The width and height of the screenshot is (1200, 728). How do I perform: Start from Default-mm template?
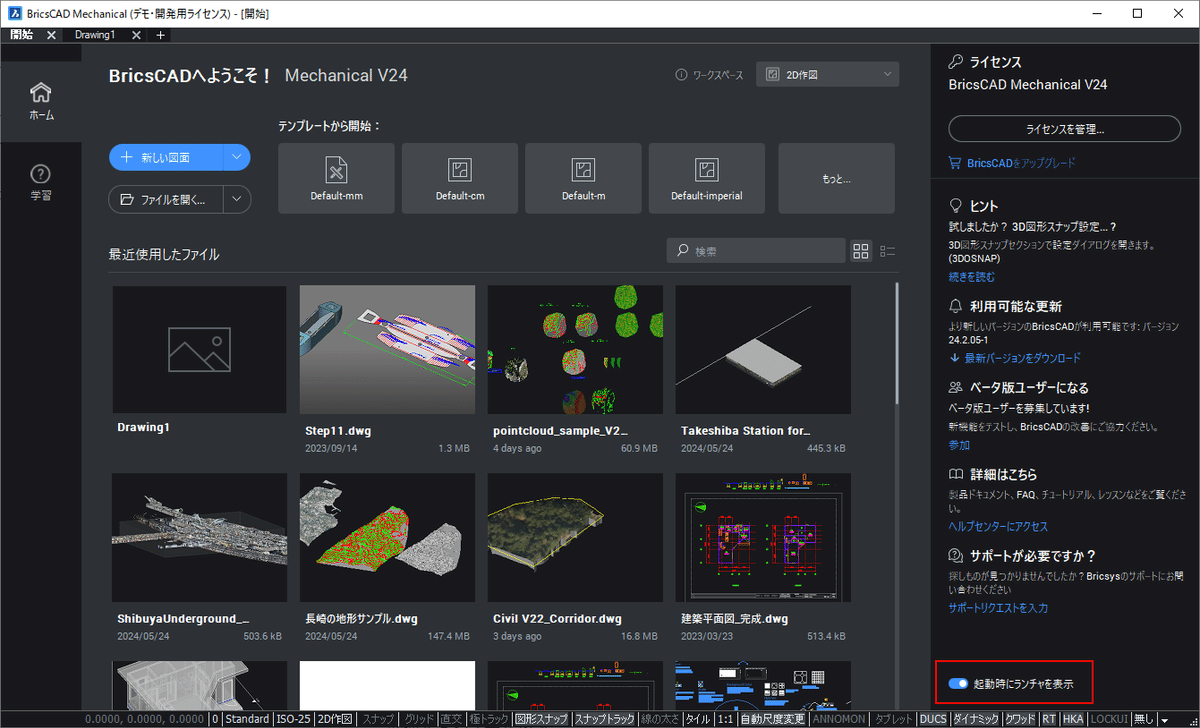pos(336,178)
